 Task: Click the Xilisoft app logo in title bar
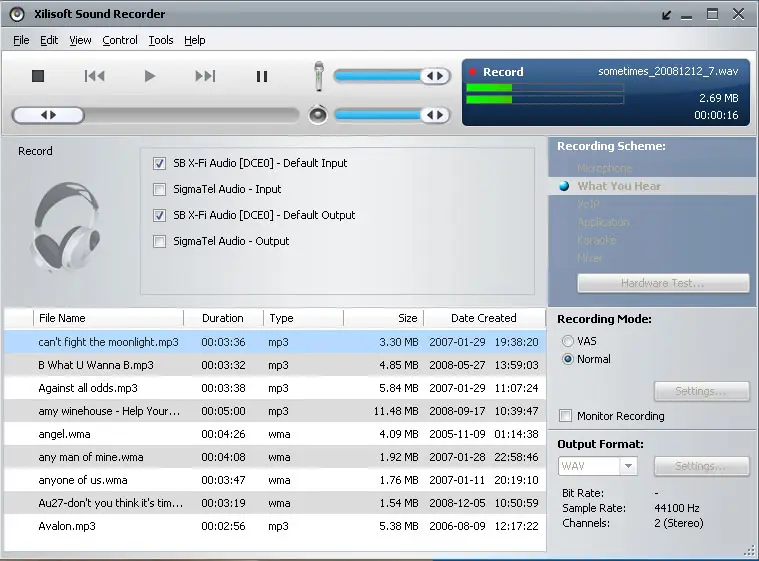tap(16, 14)
